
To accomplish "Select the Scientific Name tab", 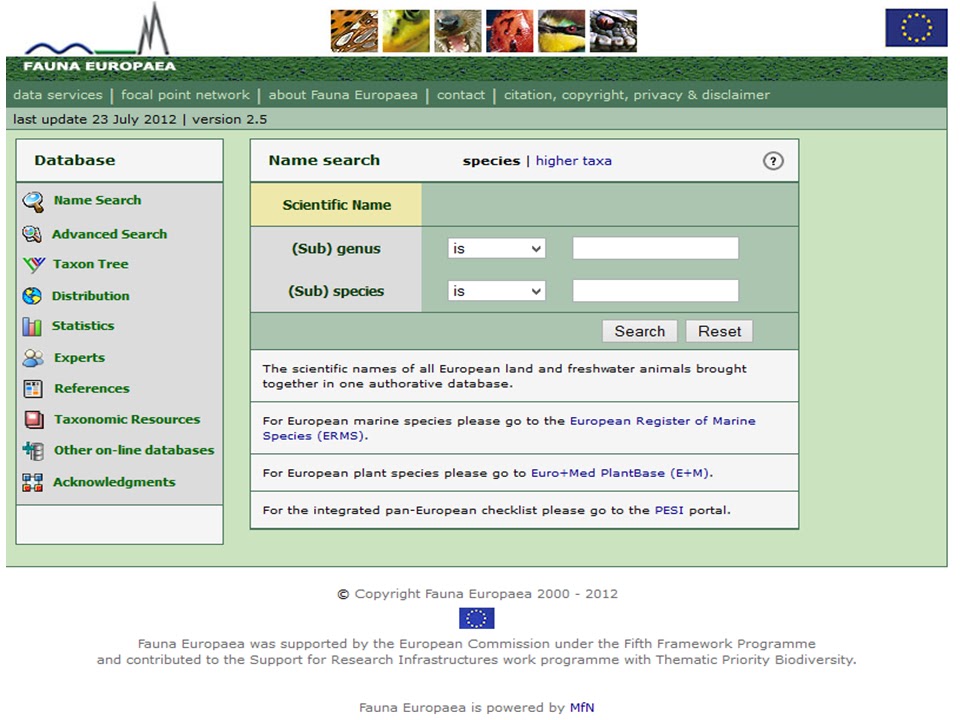I will click(x=336, y=205).
